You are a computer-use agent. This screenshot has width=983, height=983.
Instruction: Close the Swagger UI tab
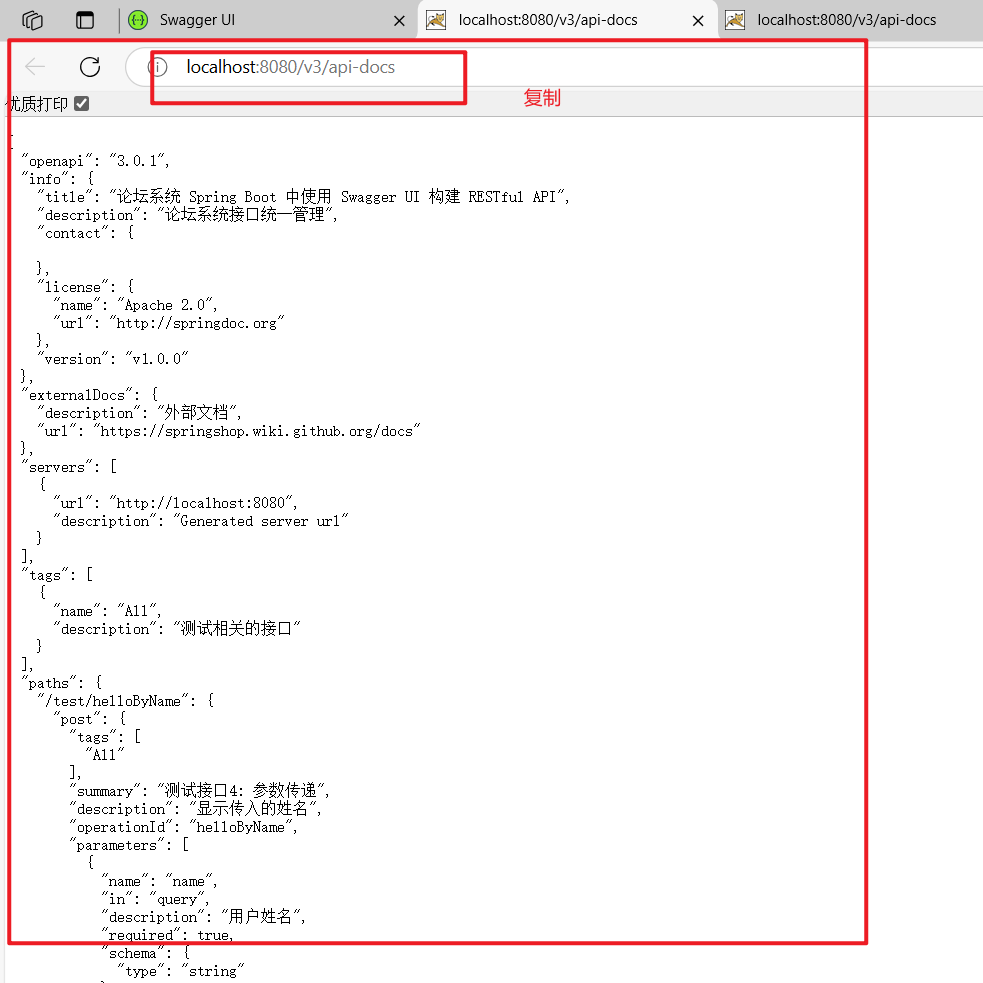click(399, 21)
